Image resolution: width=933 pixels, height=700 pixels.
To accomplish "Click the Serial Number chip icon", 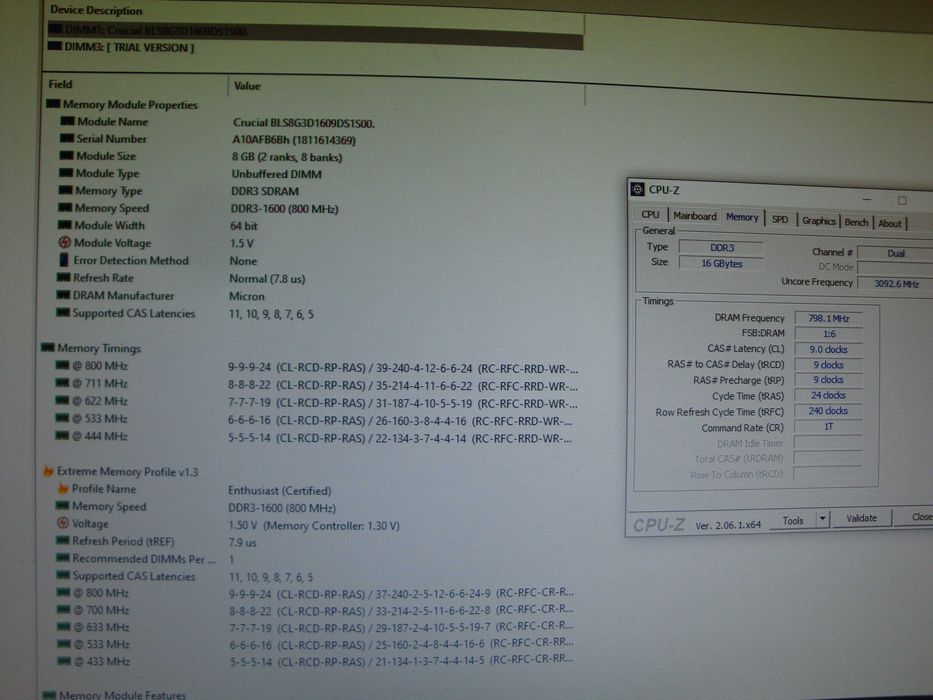I will tap(67, 138).
